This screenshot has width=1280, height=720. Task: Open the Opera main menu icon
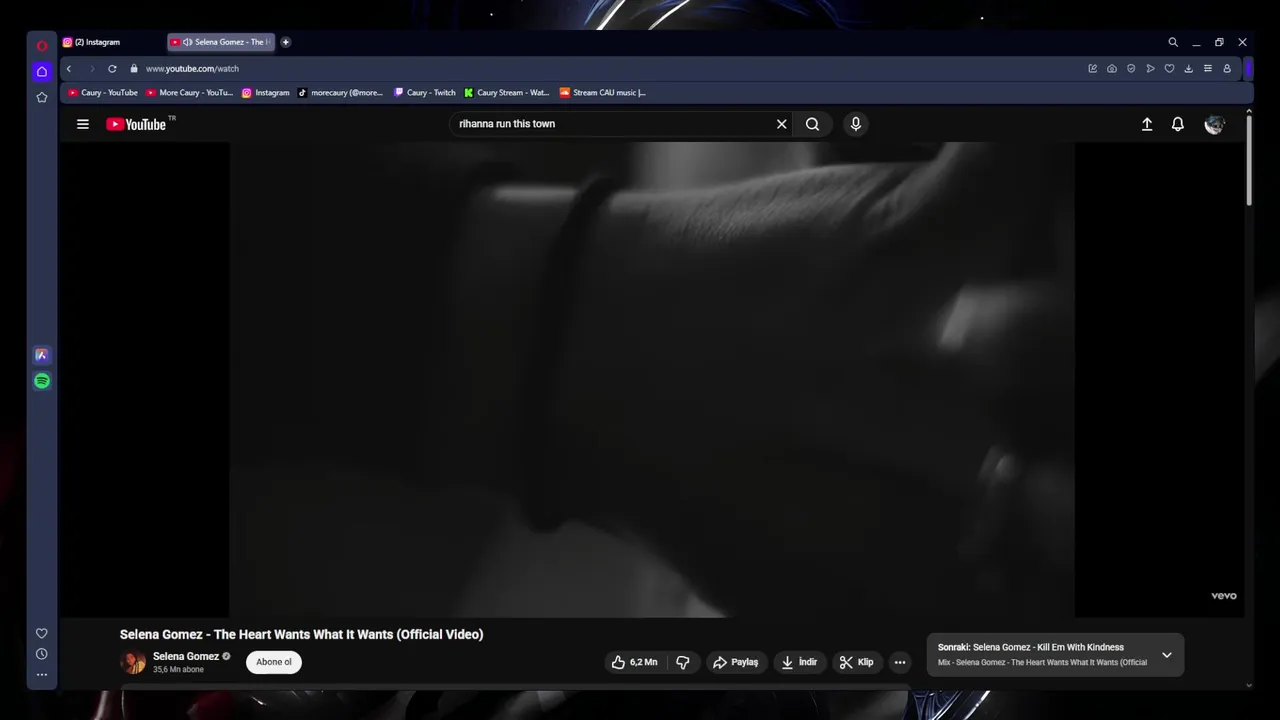click(42, 45)
